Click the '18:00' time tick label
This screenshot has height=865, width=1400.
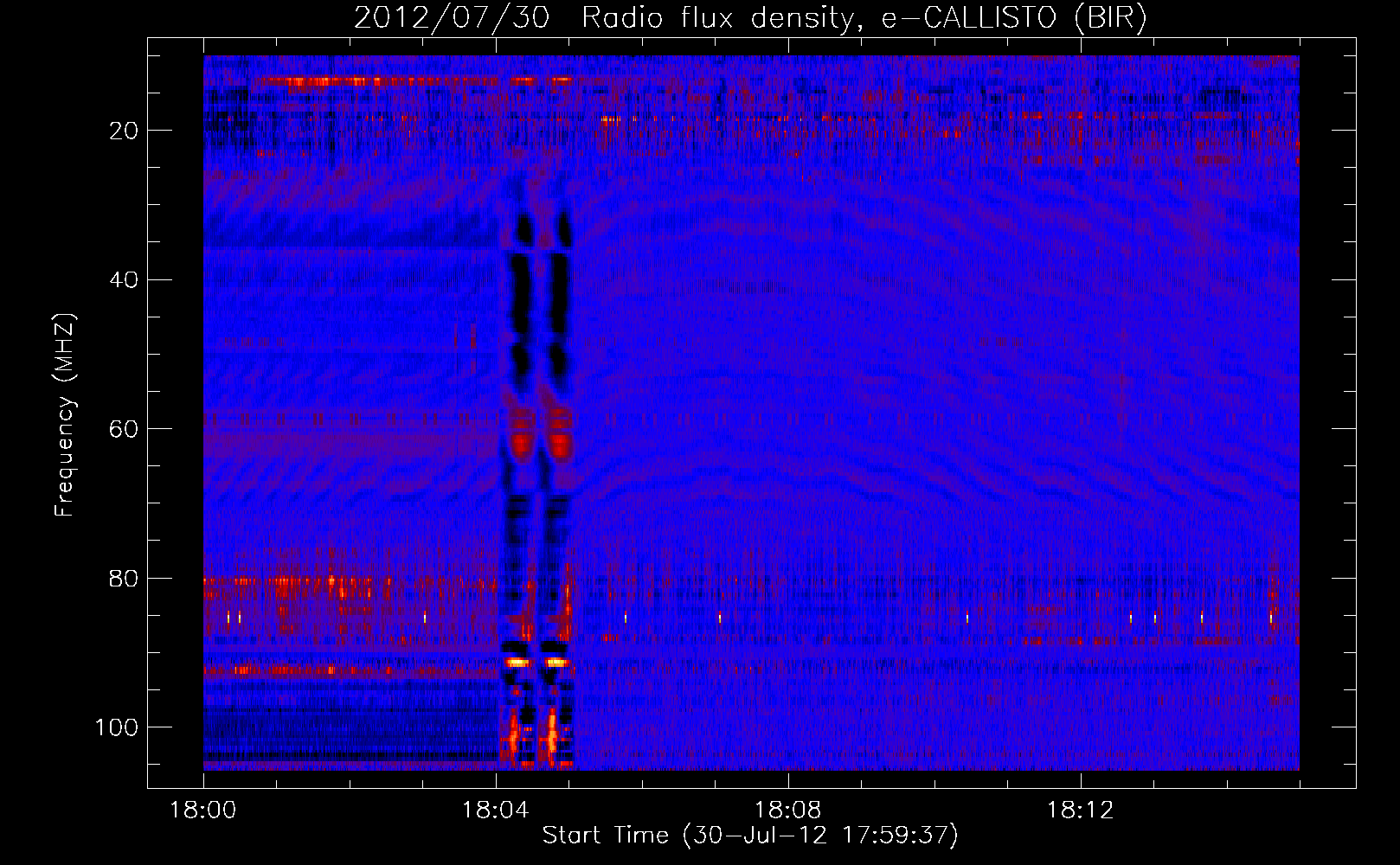[203, 811]
